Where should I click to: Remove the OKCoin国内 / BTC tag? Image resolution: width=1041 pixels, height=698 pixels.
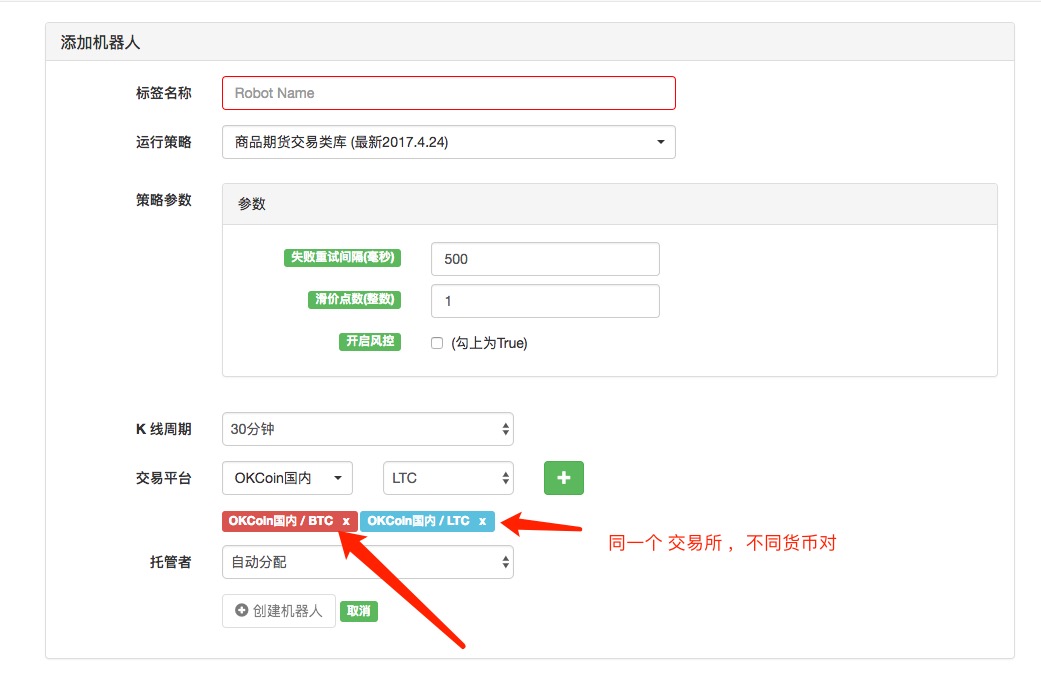346,521
